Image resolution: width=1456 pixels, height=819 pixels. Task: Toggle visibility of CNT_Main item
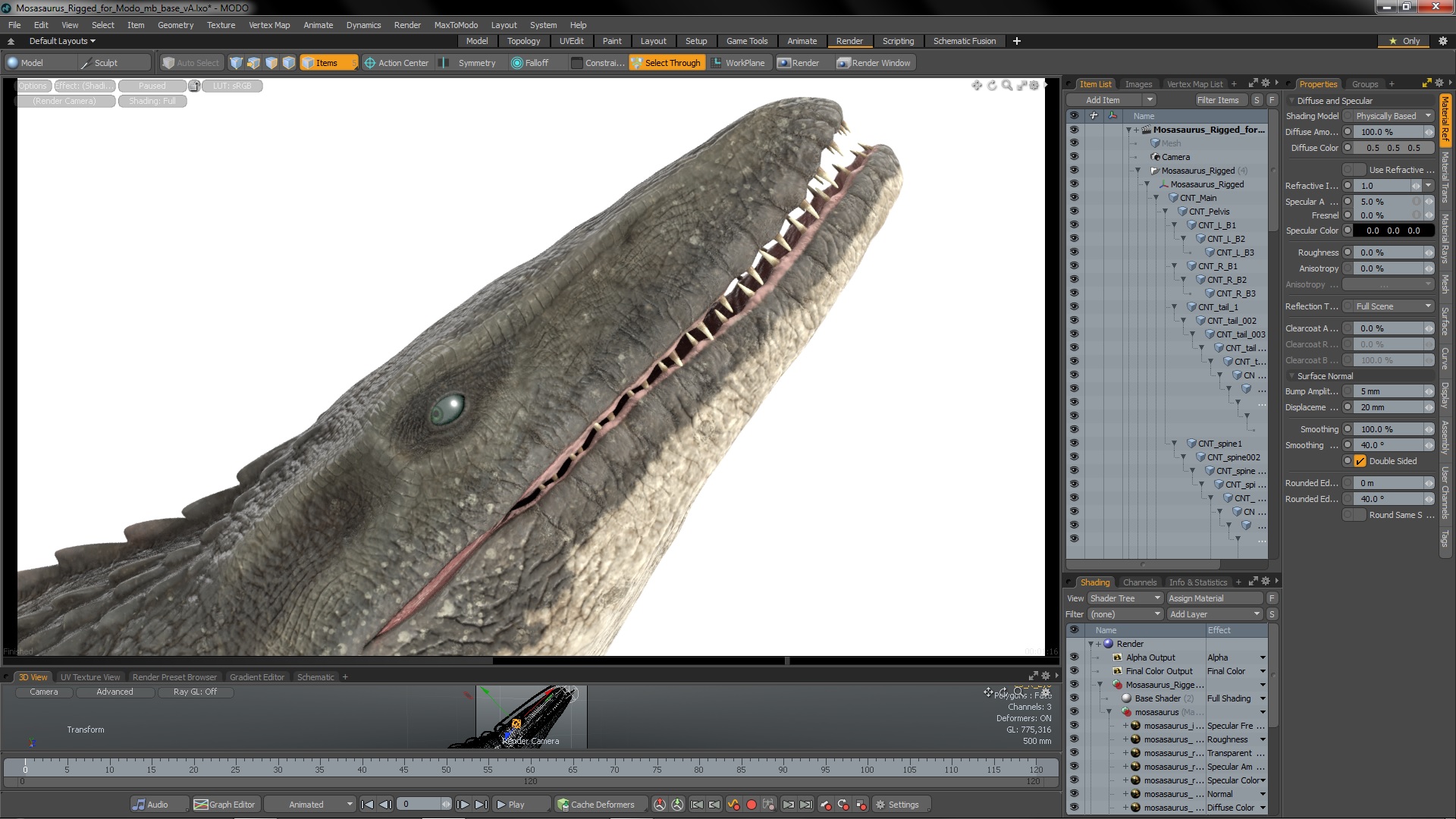1074,198
